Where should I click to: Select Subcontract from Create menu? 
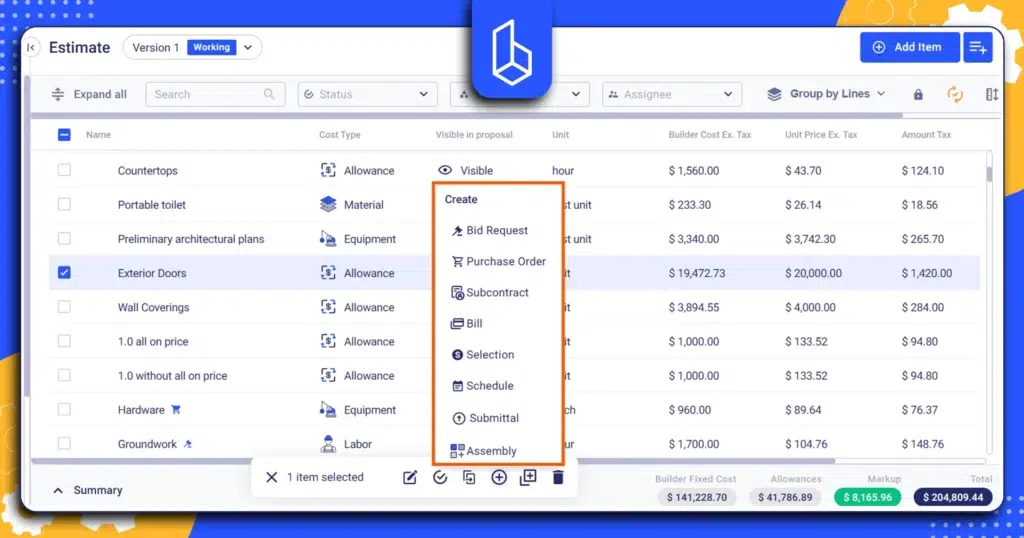(x=490, y=293)
